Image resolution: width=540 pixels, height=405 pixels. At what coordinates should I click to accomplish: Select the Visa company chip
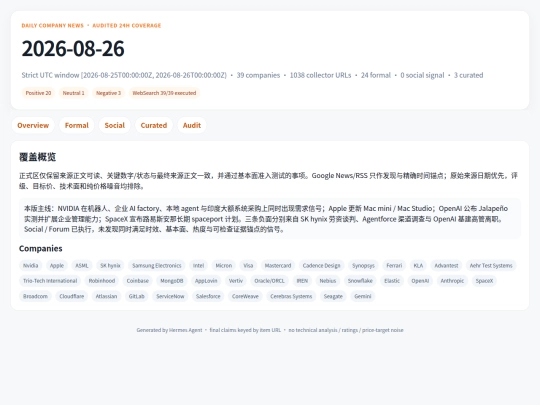coord(248,266)
